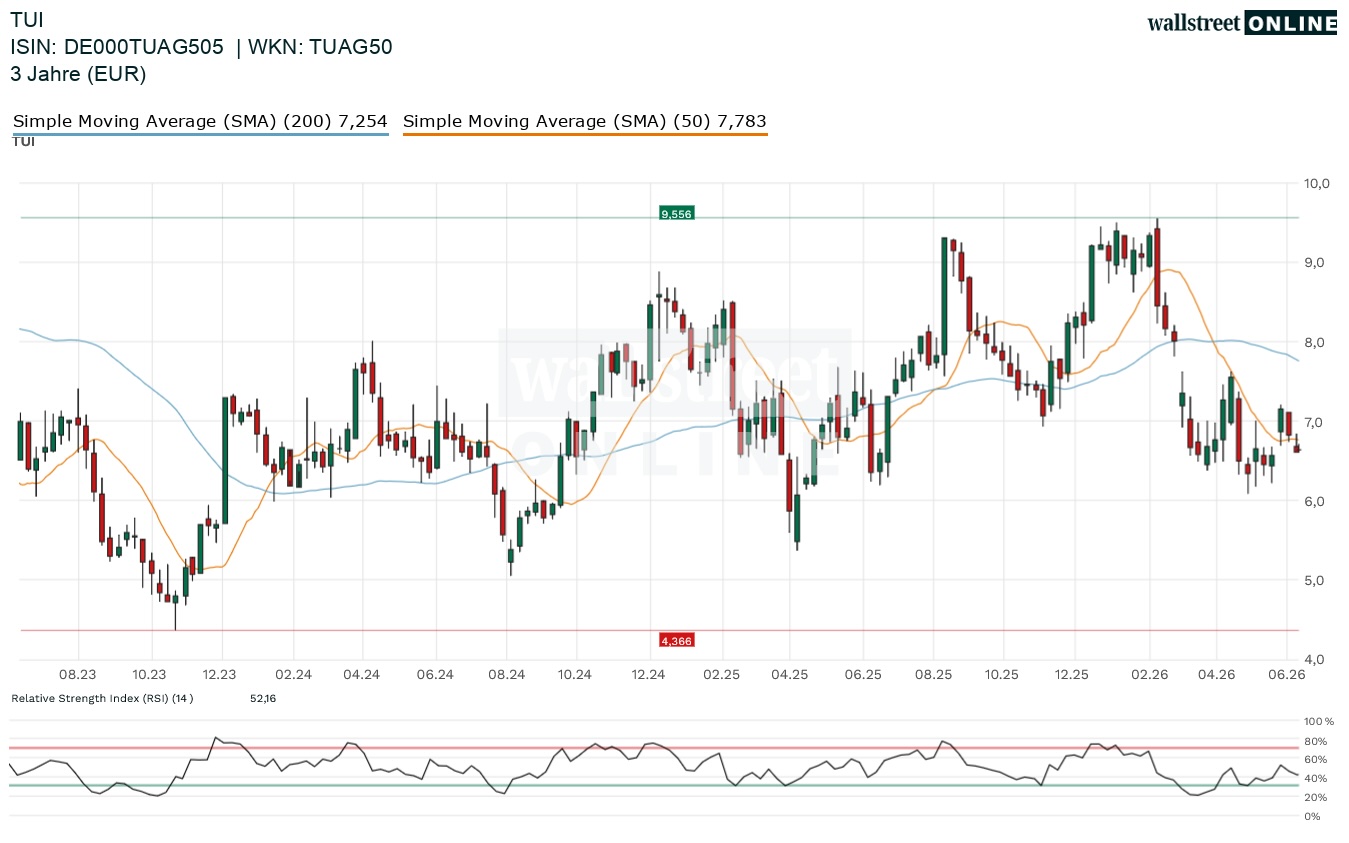Click the 100 % RSI axis label

pos(1320,721)
